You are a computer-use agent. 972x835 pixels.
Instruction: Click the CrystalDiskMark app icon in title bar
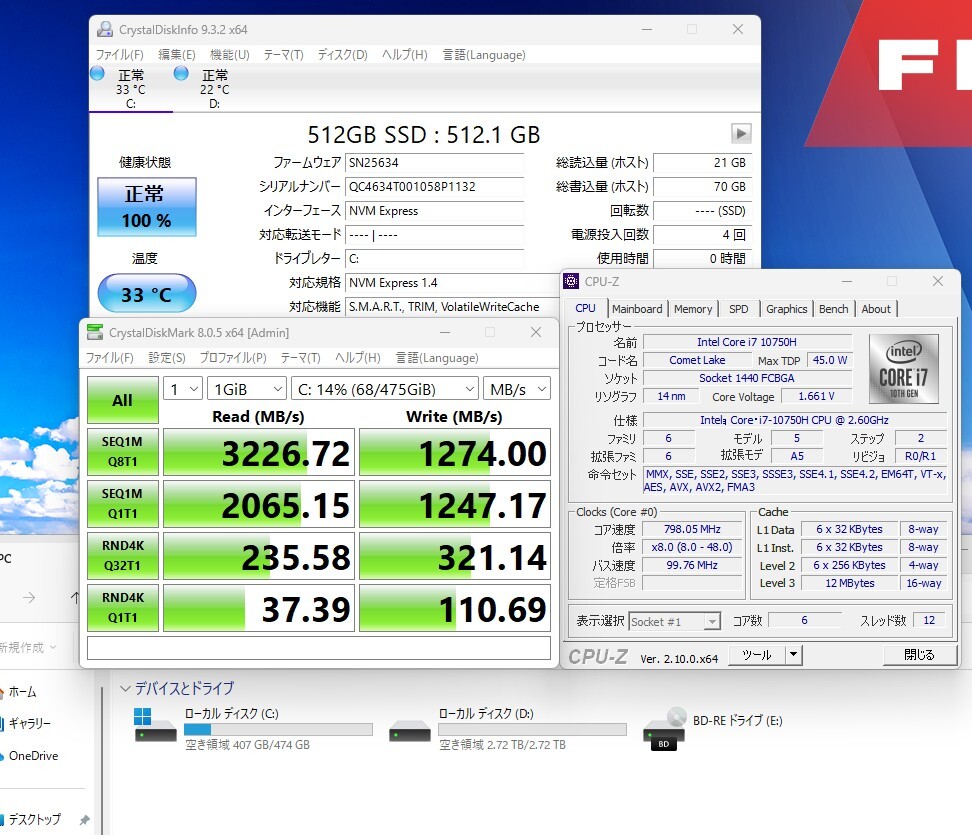point(95,332)
